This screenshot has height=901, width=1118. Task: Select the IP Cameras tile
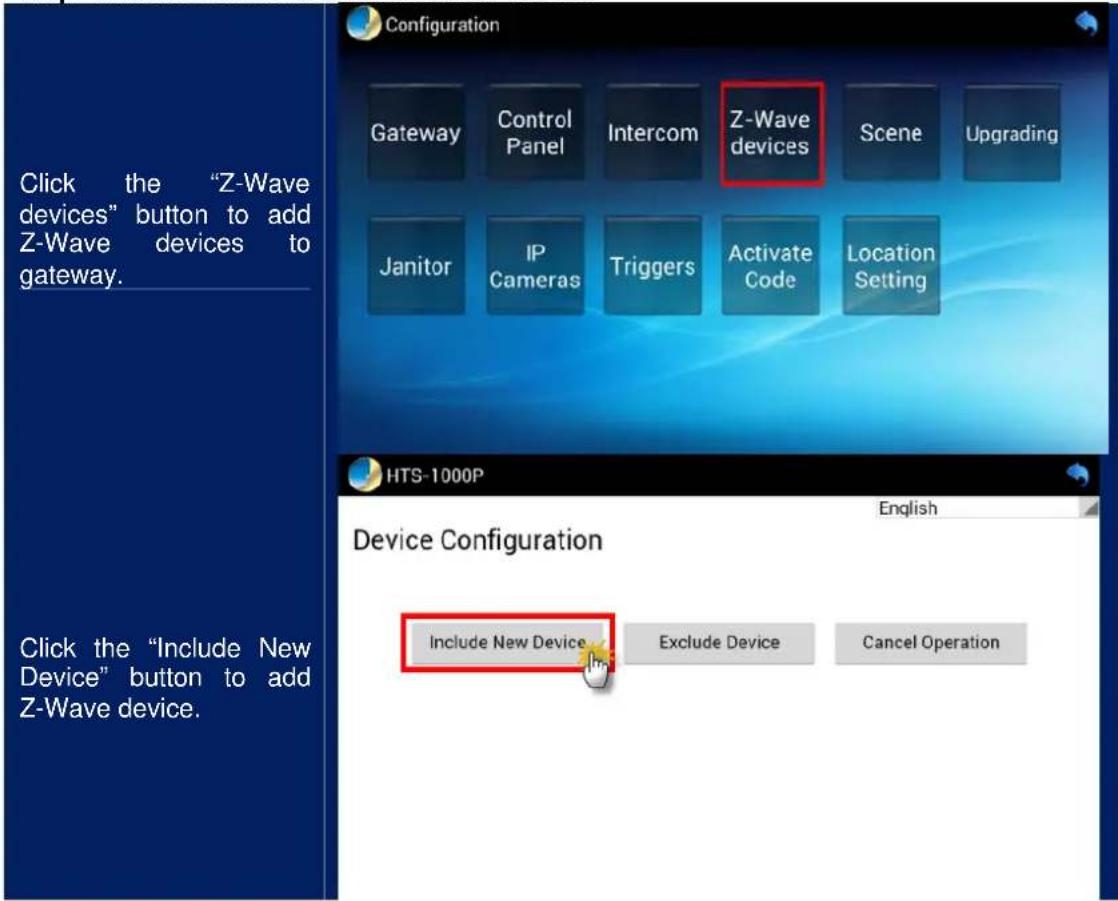pos(535,266)
